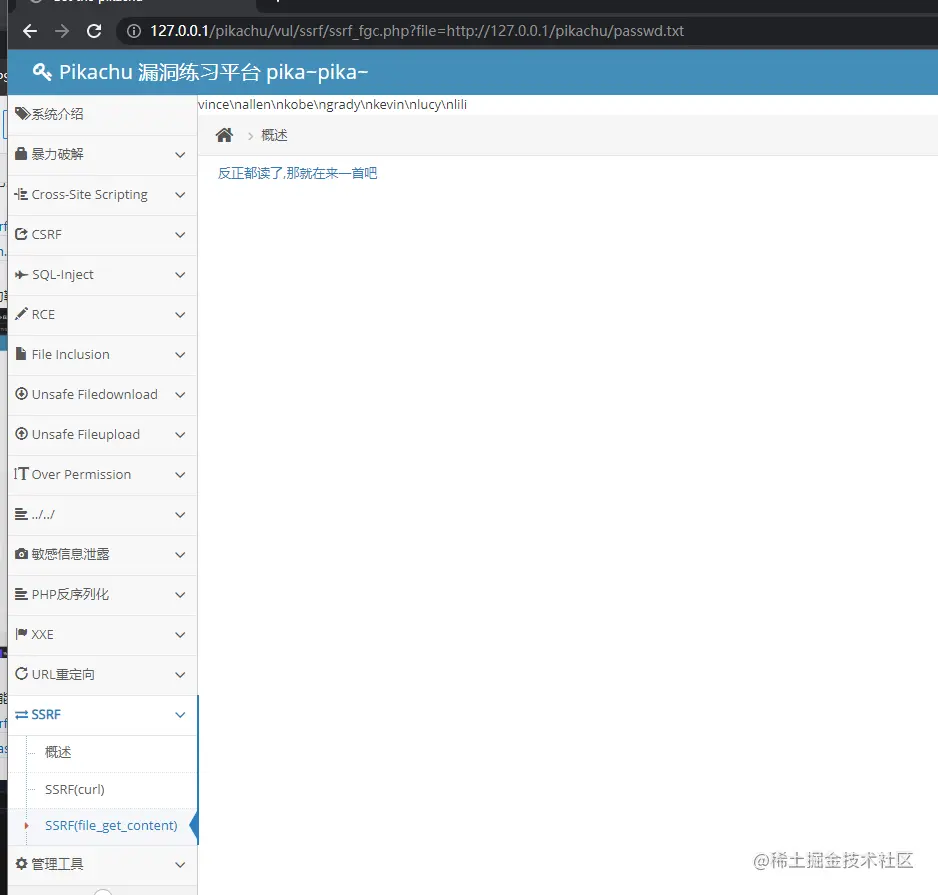Click the SQL-Inject plane icon
Viewport: 938px width, 895px height.
(x=21, y=275)
